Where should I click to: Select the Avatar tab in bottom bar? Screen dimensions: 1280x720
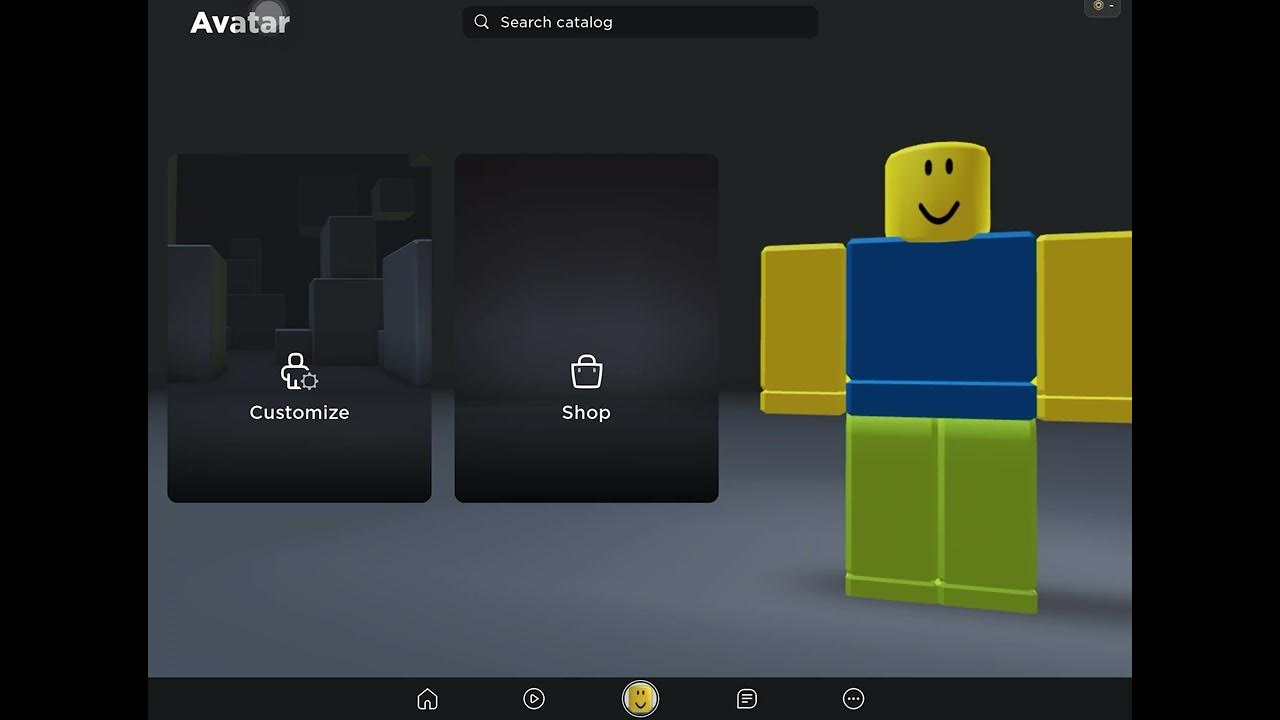click(640, 699)
